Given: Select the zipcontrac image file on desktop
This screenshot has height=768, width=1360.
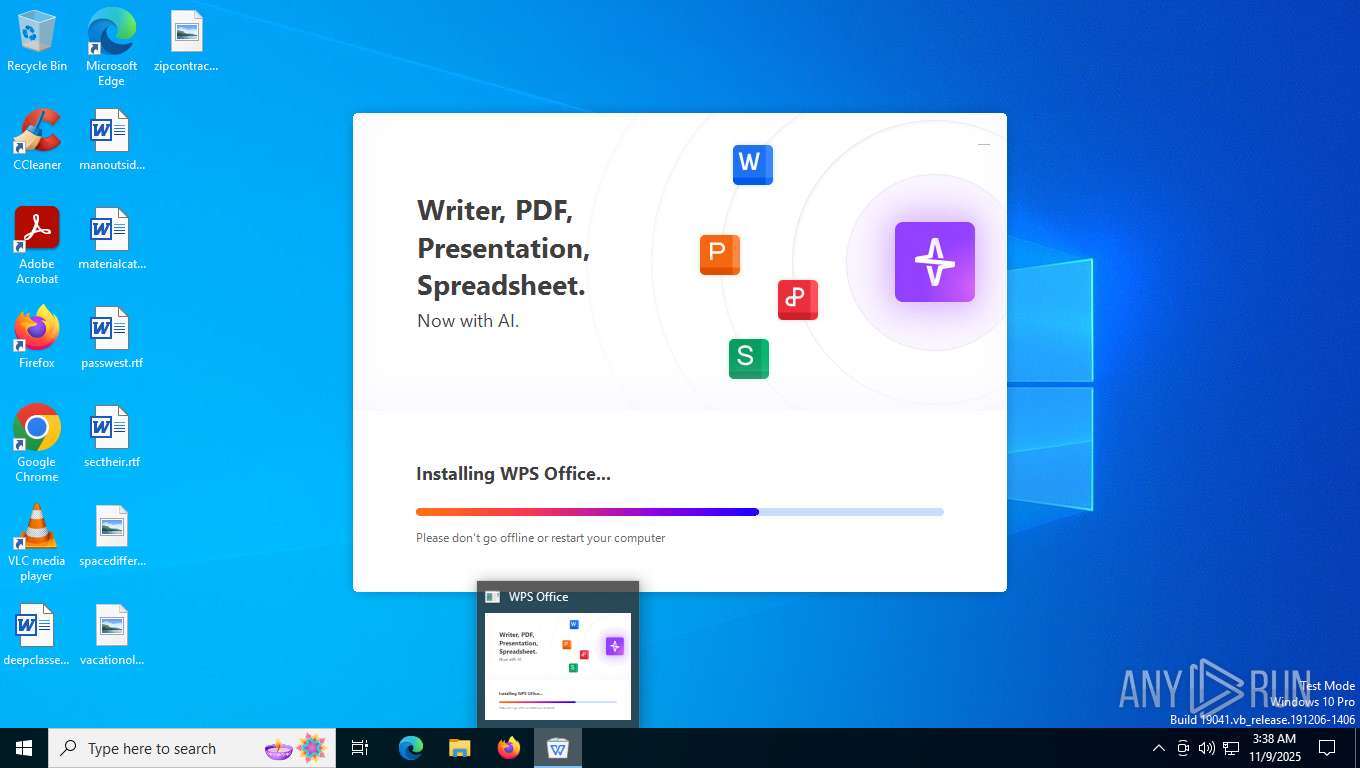Looking at the screenshot, I should tap(186, 42).
